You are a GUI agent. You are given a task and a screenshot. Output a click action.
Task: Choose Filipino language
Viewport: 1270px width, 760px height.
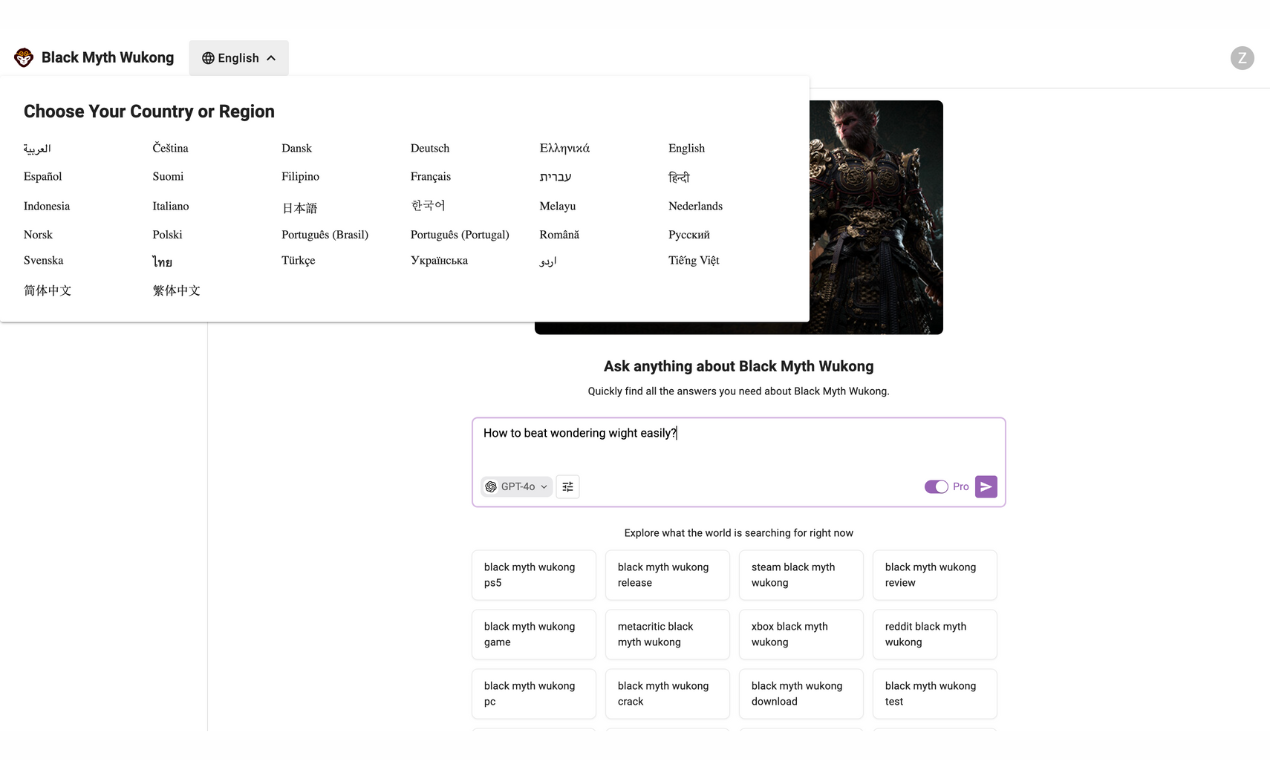(301, 176)
